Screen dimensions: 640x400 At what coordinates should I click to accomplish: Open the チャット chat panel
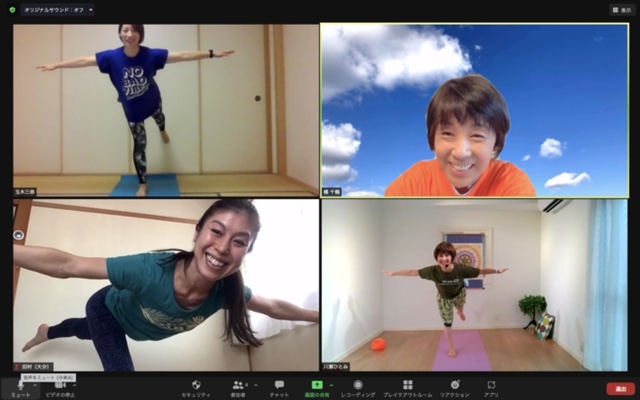tap(279, 388)
